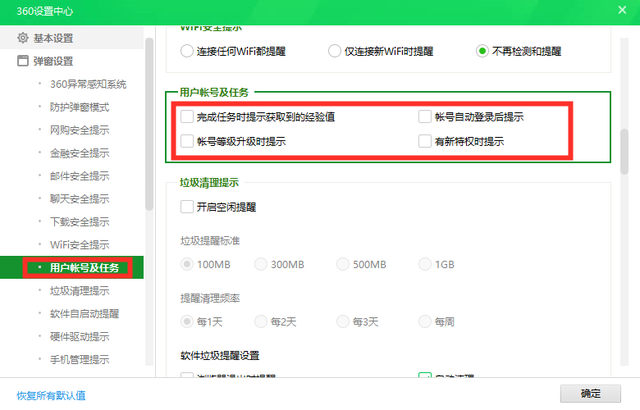Check 帐号等级升级时提示 option
The height and width of the screenshot is (410, 640).
[187, 141]
